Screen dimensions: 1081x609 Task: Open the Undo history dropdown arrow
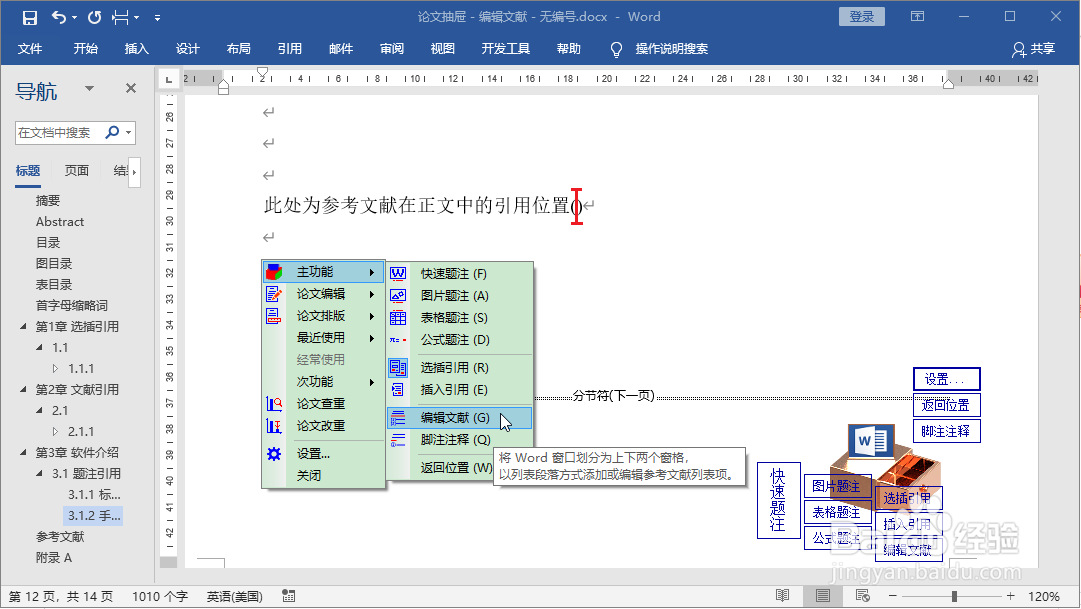tap(74, 17)
